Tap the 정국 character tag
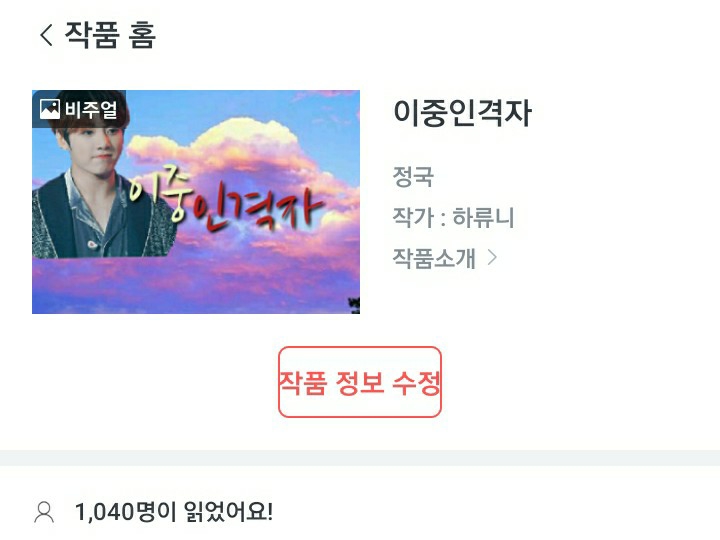Image resolution: width=720 pixels, height=540 pixels. pyautogui.click(x=413, y=177)
